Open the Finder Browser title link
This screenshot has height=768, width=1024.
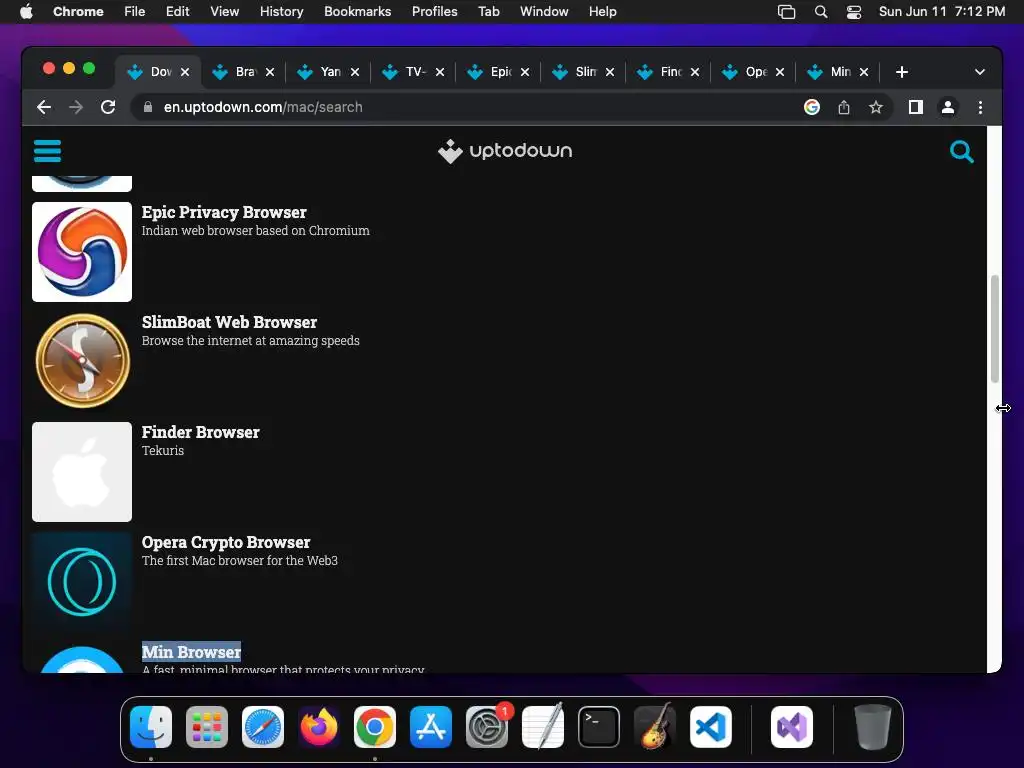point(200,432)
